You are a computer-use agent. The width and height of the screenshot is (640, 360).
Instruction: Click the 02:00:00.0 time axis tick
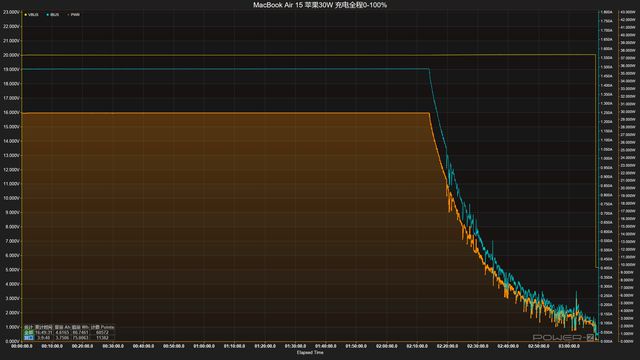point(387,346)
